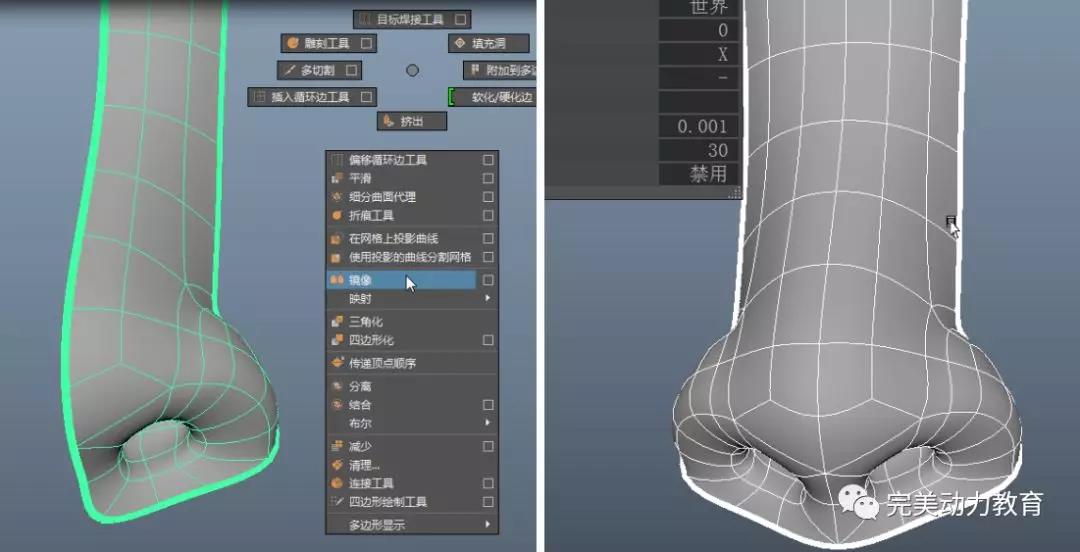
Task: Select 分离 separate menu entry
Action: [360, 386]
